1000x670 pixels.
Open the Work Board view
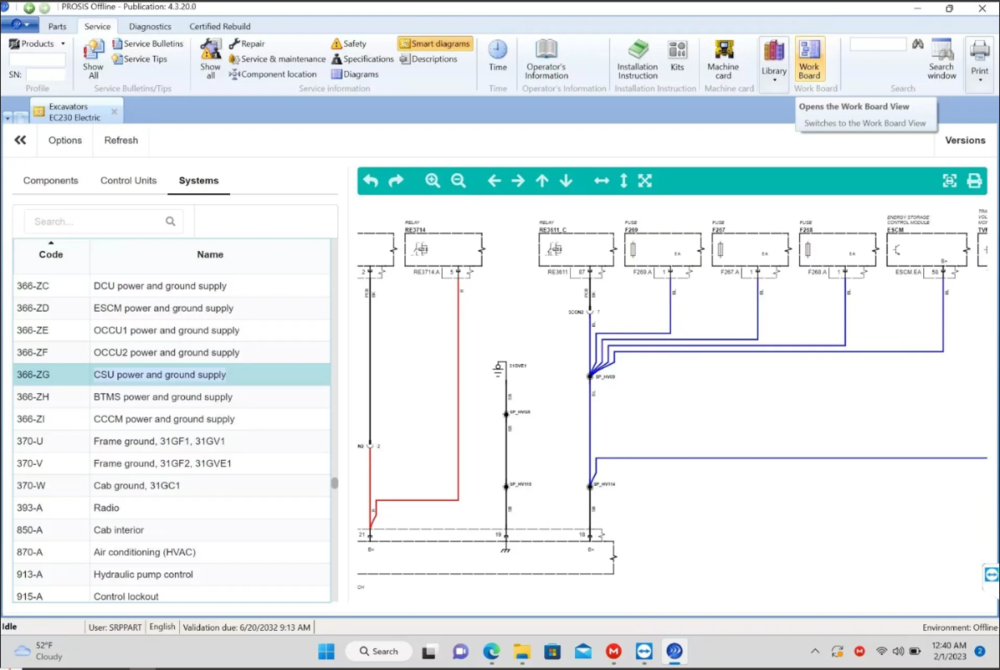pos(809,58)
